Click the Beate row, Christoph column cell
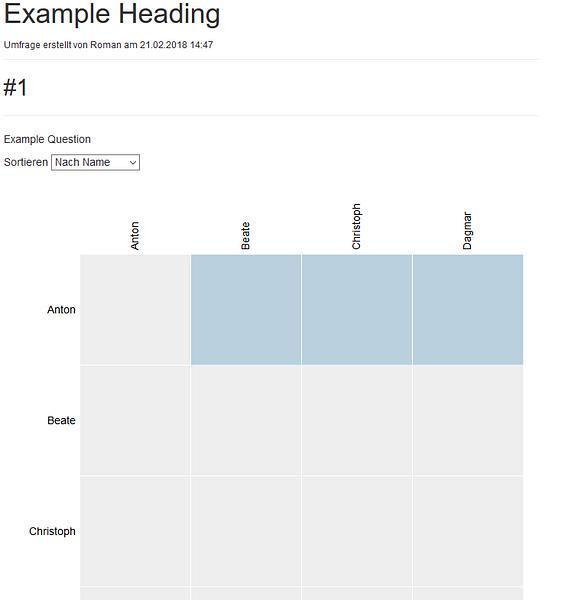Viewport: 571px width, 600px height. tap(357, 421)
